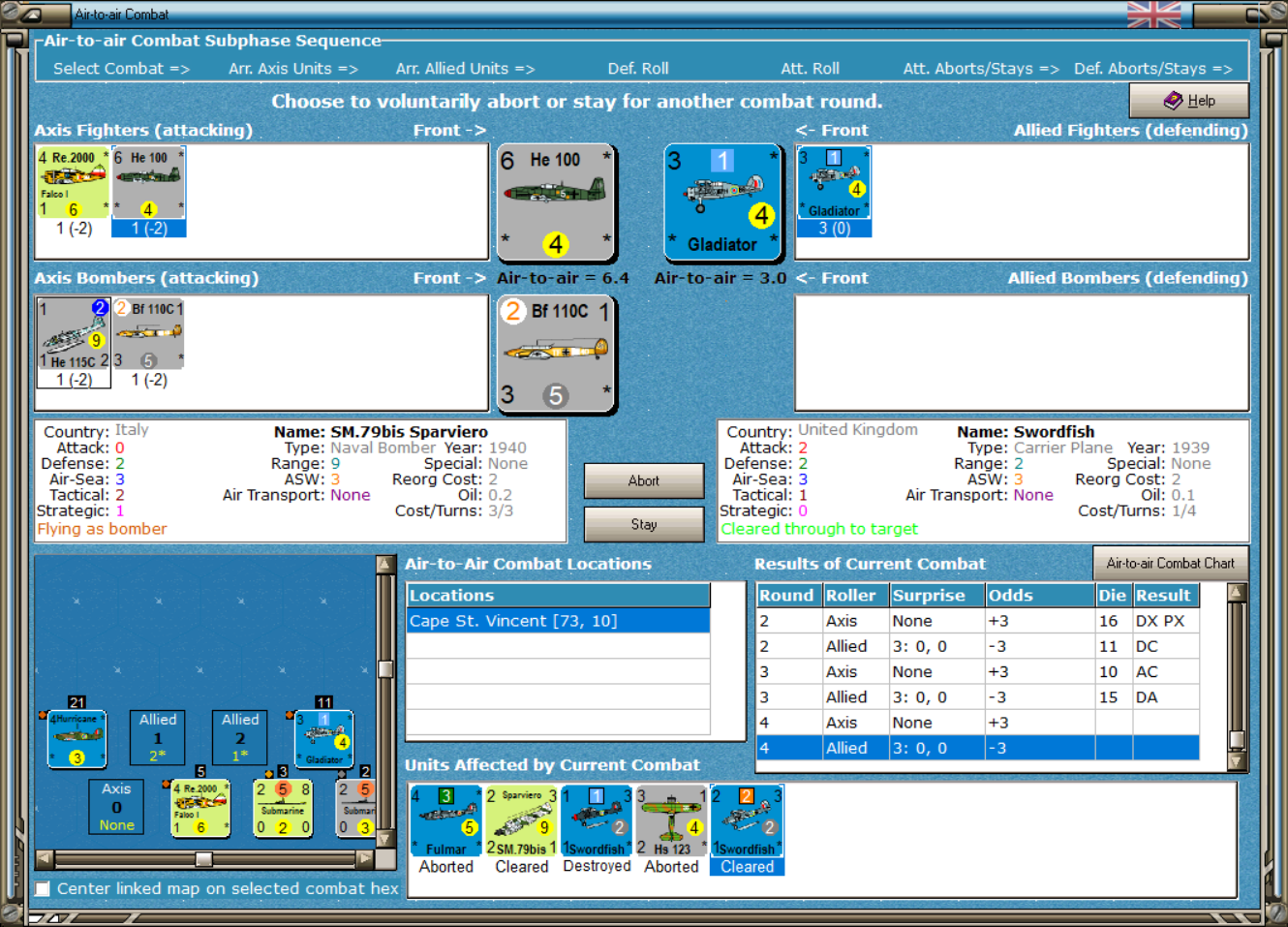Click the Odds column header

(1039, 596)
